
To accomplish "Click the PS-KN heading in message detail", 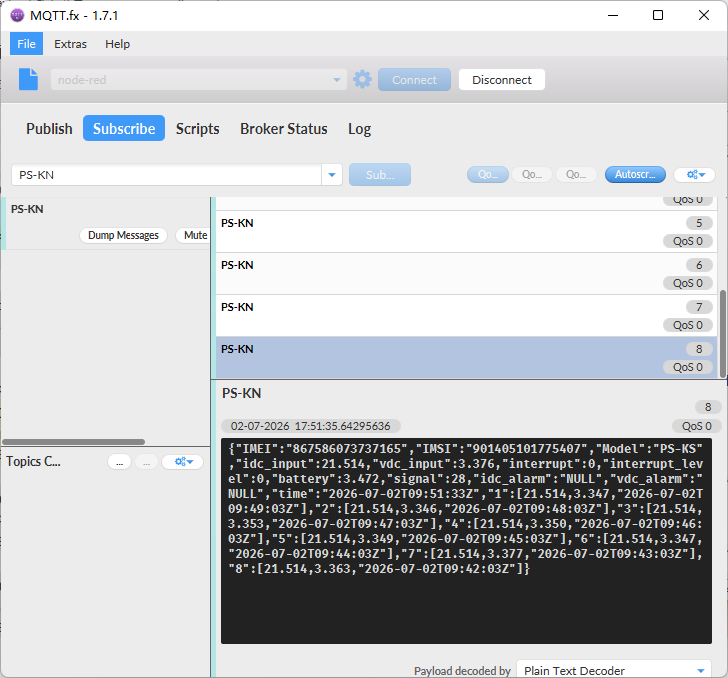I will coord(241,393).
